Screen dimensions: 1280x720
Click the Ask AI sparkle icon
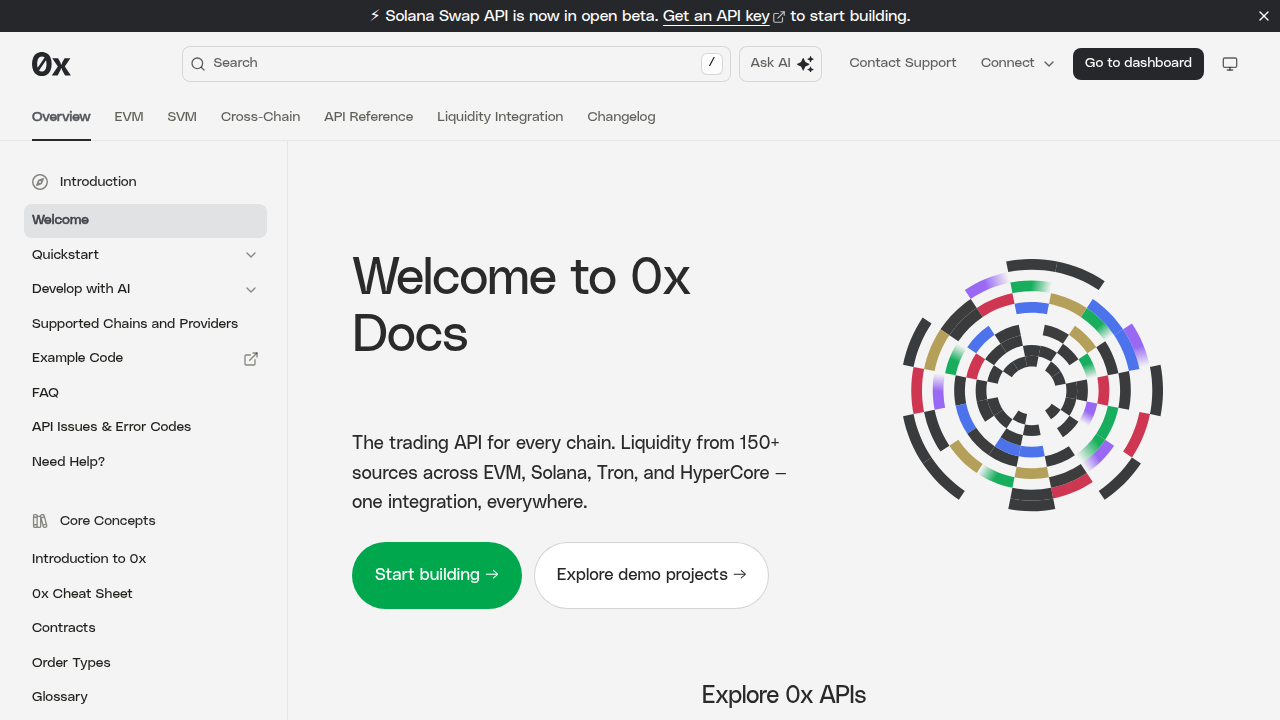pos(805,64)
